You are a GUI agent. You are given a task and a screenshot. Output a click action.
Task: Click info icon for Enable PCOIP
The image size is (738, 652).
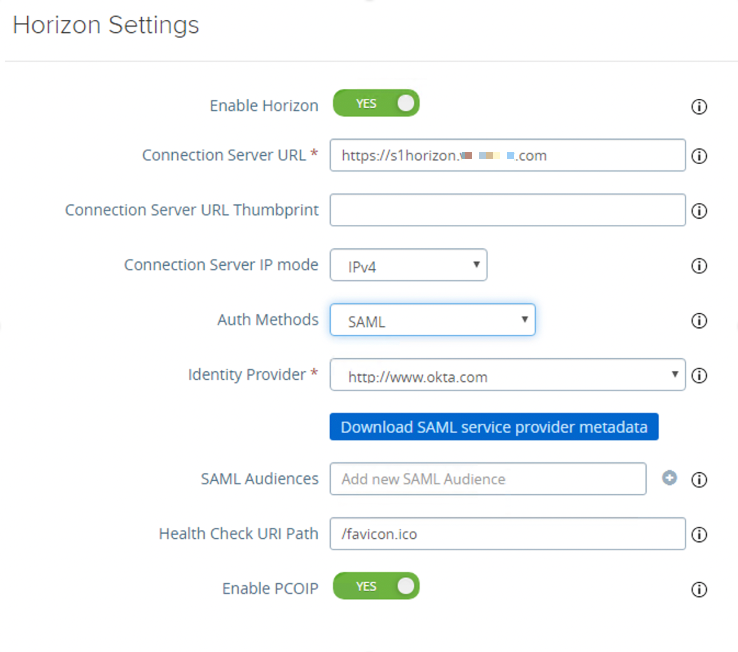click(x=699, y=590)
